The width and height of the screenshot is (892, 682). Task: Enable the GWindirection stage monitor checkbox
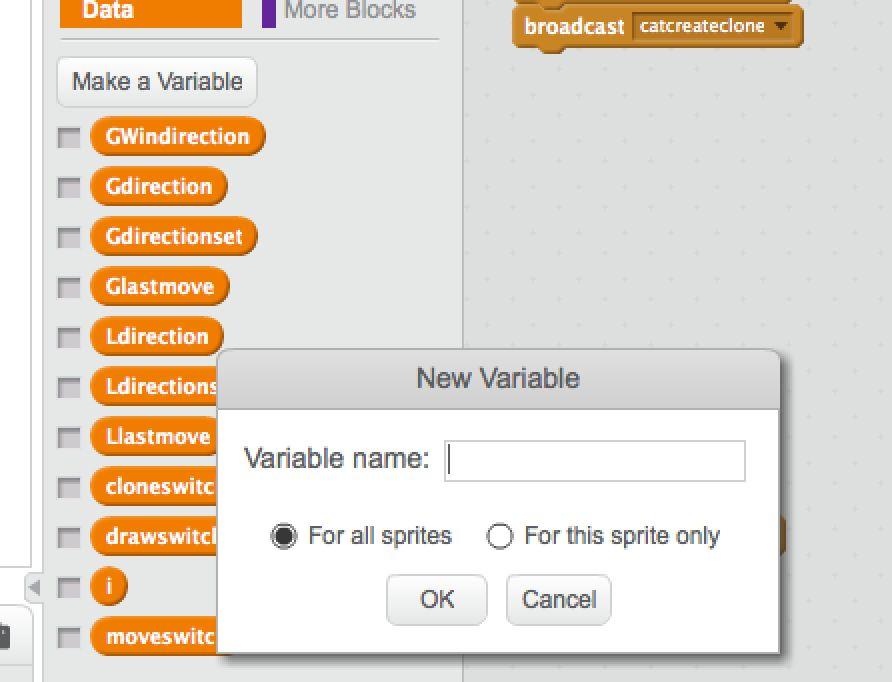[69, 138]
